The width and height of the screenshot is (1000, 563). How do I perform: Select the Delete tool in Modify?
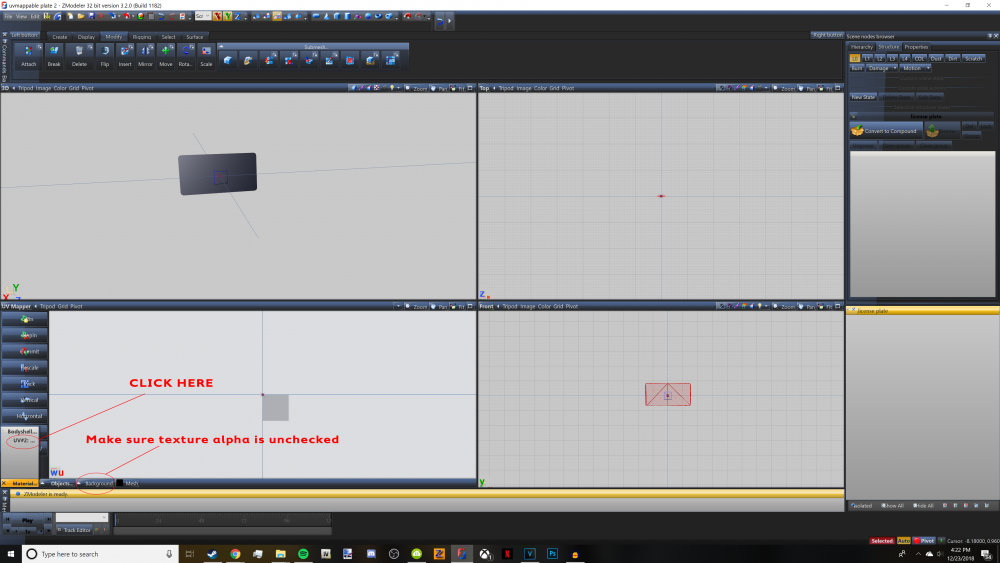coord(79,55)
